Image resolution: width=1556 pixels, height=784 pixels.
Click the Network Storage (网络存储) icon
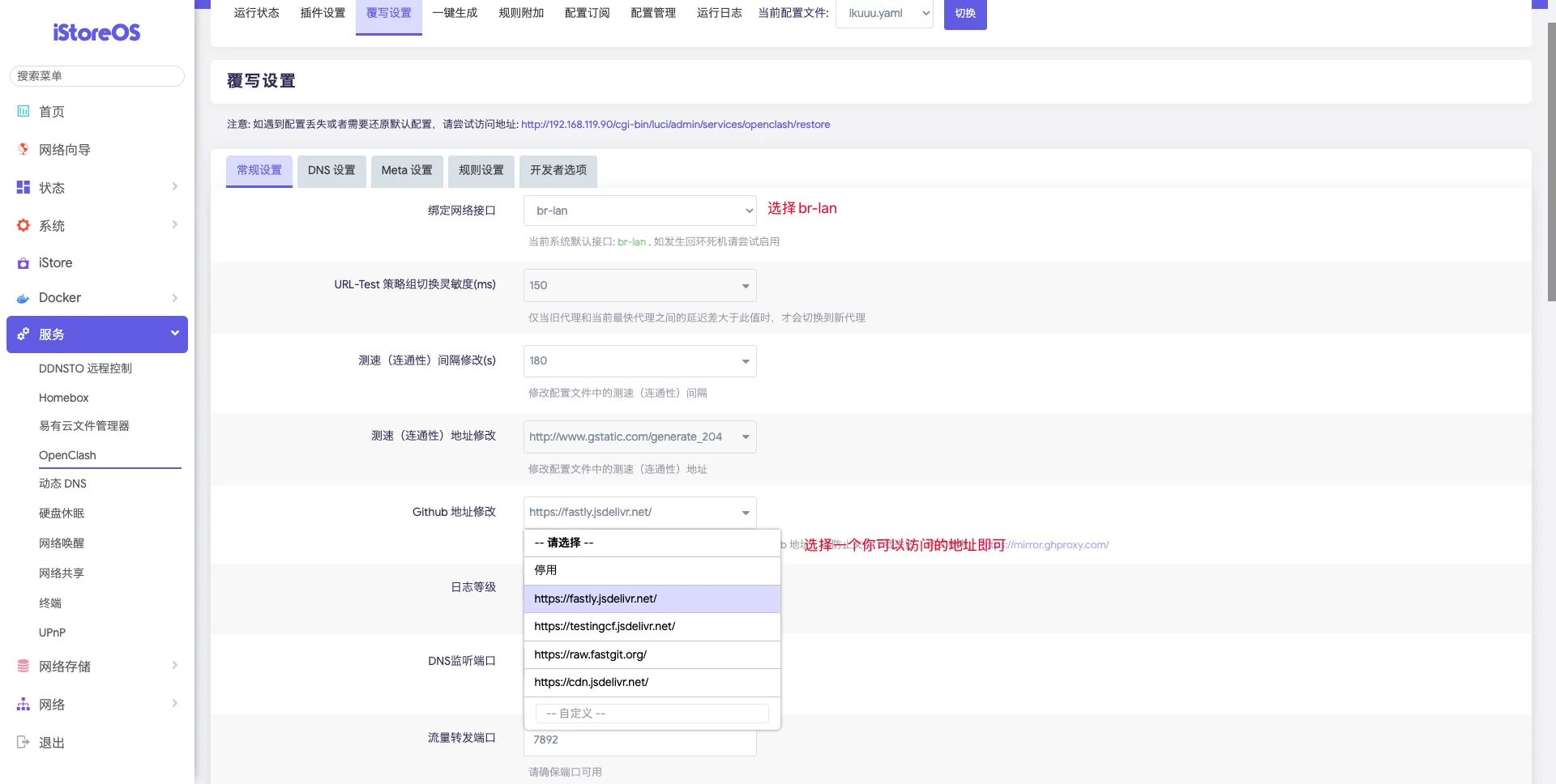(x=24, y=666)
